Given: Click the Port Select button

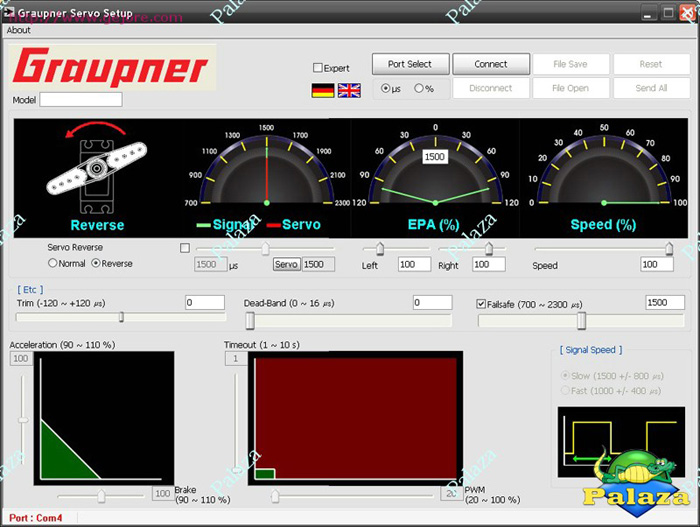Looking at the screenshot, I should [x=410, y=64].
